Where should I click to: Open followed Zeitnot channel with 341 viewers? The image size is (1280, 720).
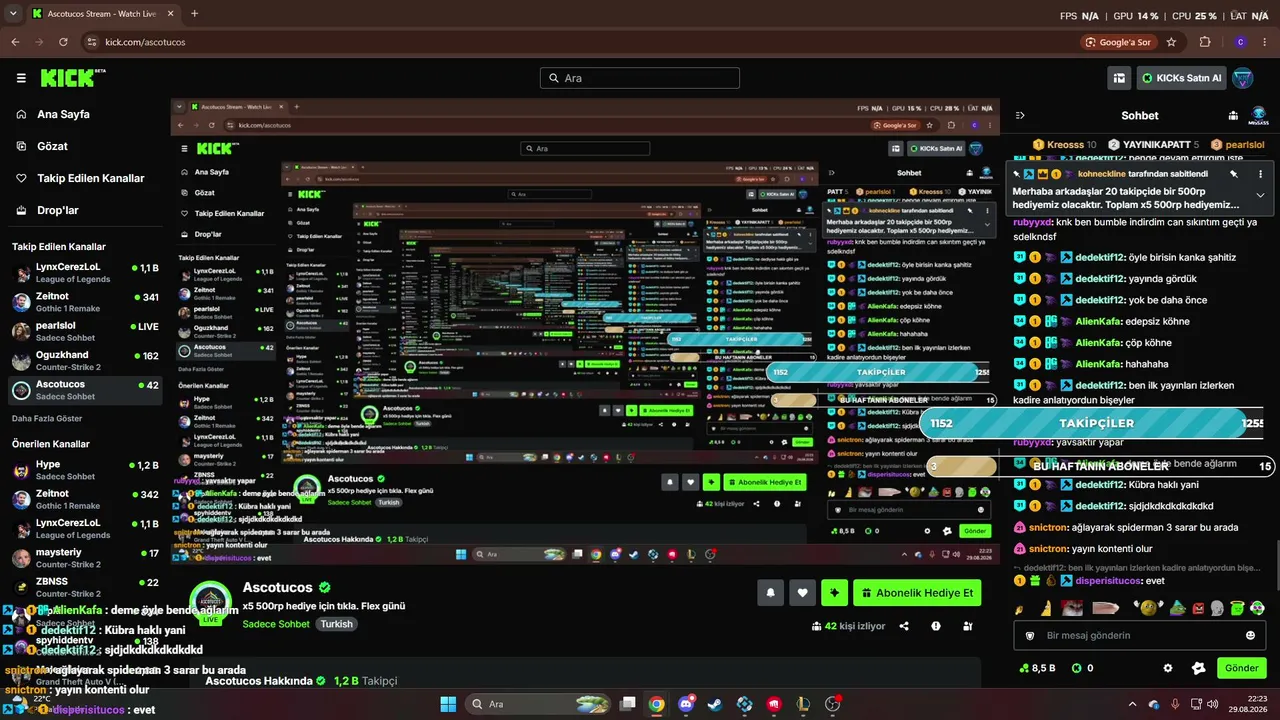[x=85, y=303]
